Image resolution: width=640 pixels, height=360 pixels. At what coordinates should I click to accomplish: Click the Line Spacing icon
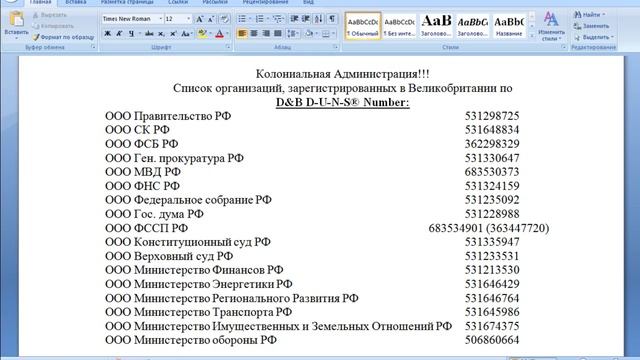[x=292, y=33]
